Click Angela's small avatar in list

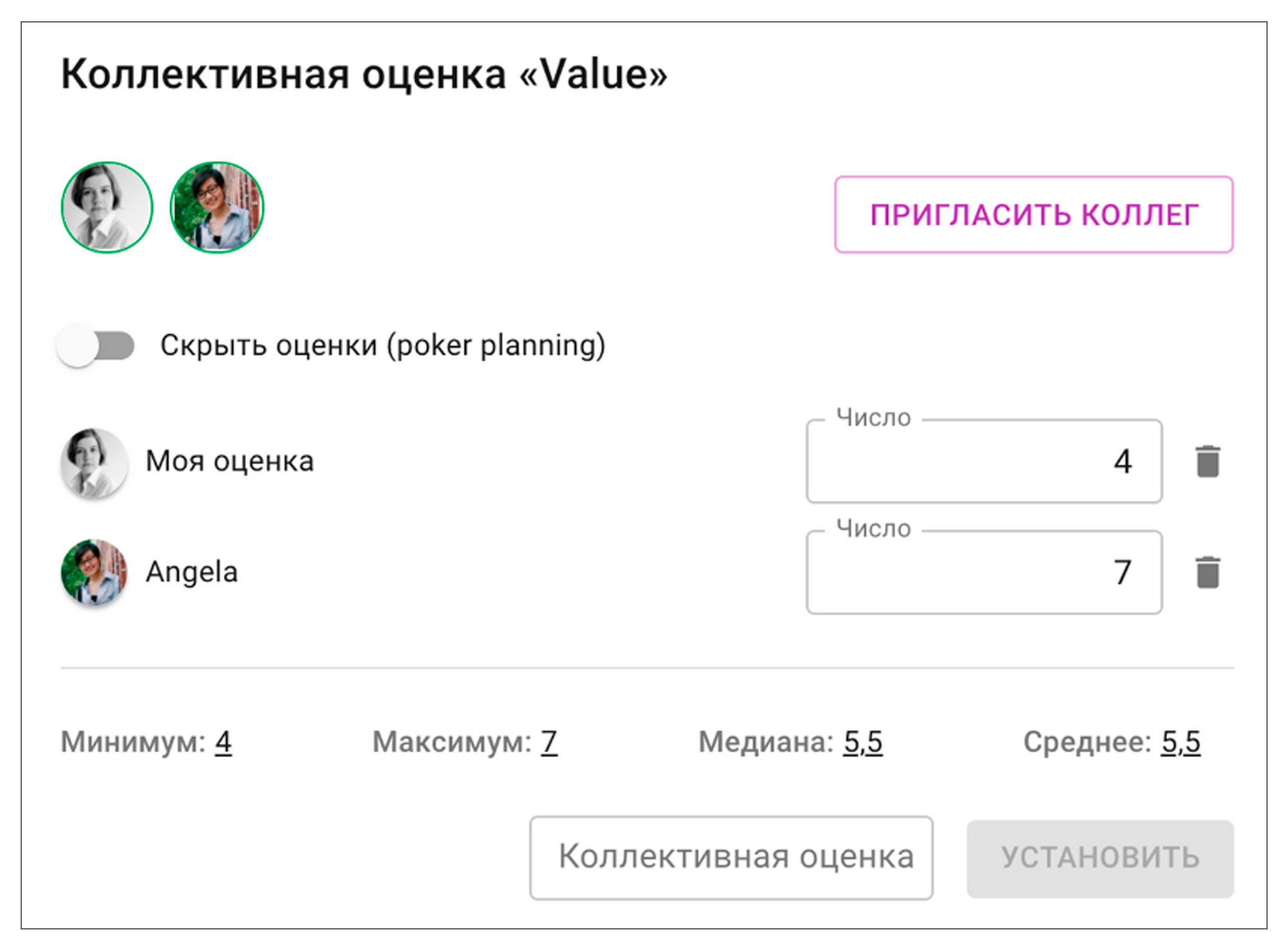click(94, 572)
